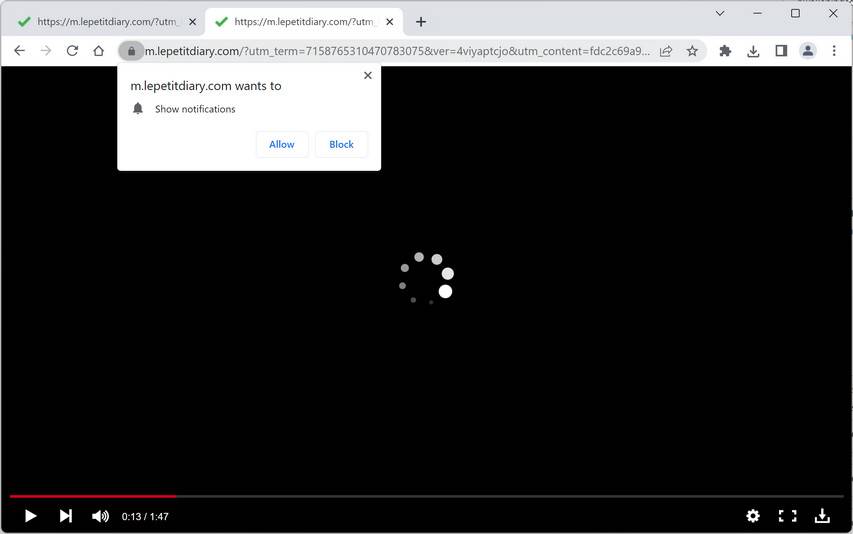The image size is (853, 534).
Task: Click the forward navigation arrow
Action: (46, 51)
